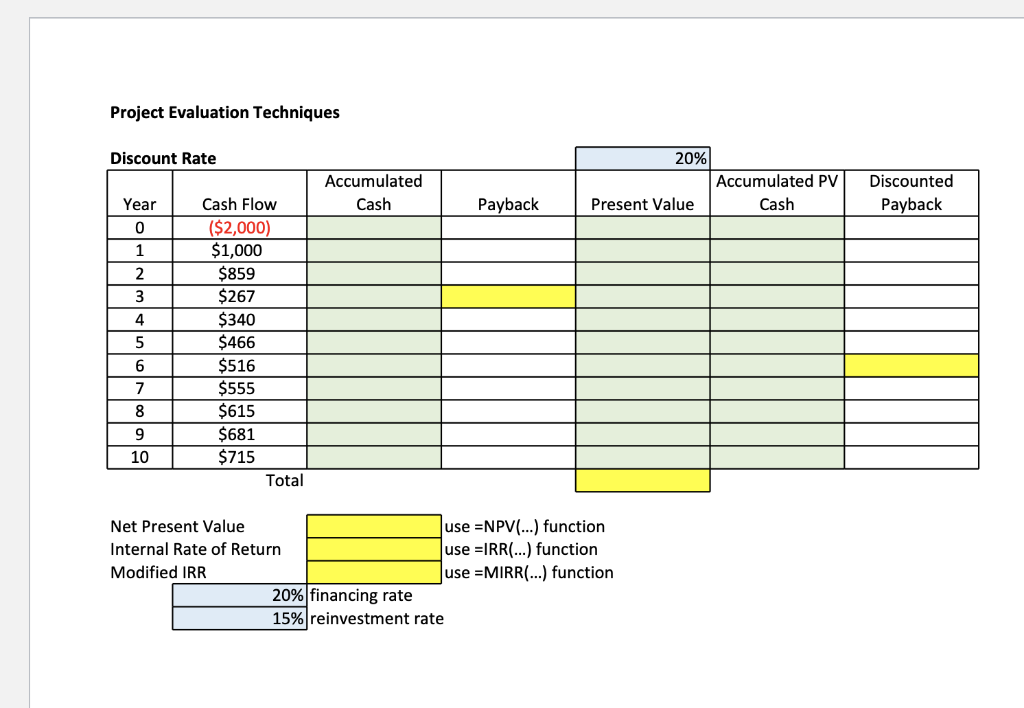This screenshot has width=1024, height=708.
Task: Select the "Accumulated Cash" column header
Action: coord(374,193)
